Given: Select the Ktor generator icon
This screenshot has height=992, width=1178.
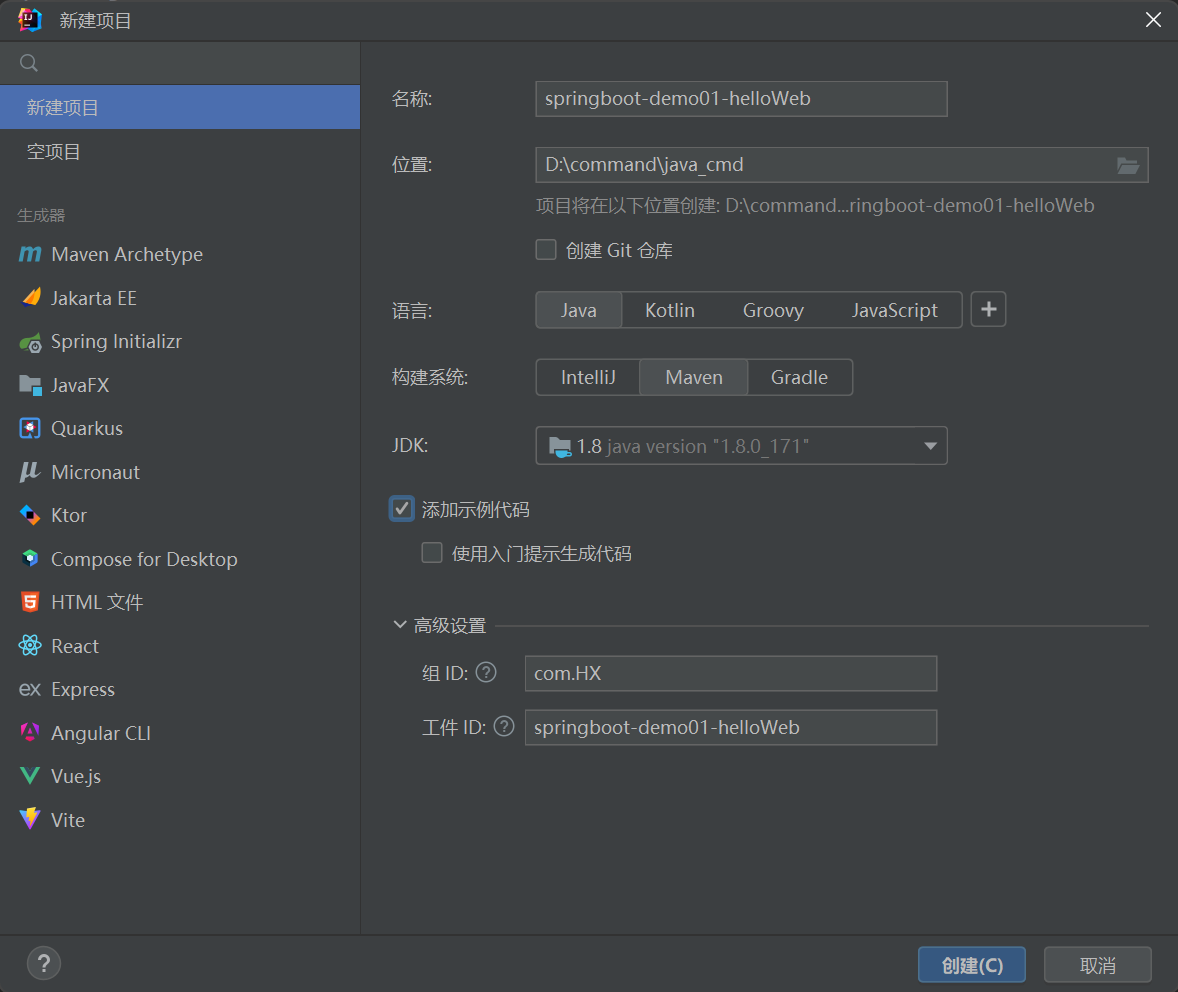Looking at the screenshot, I should pos(30,515).
